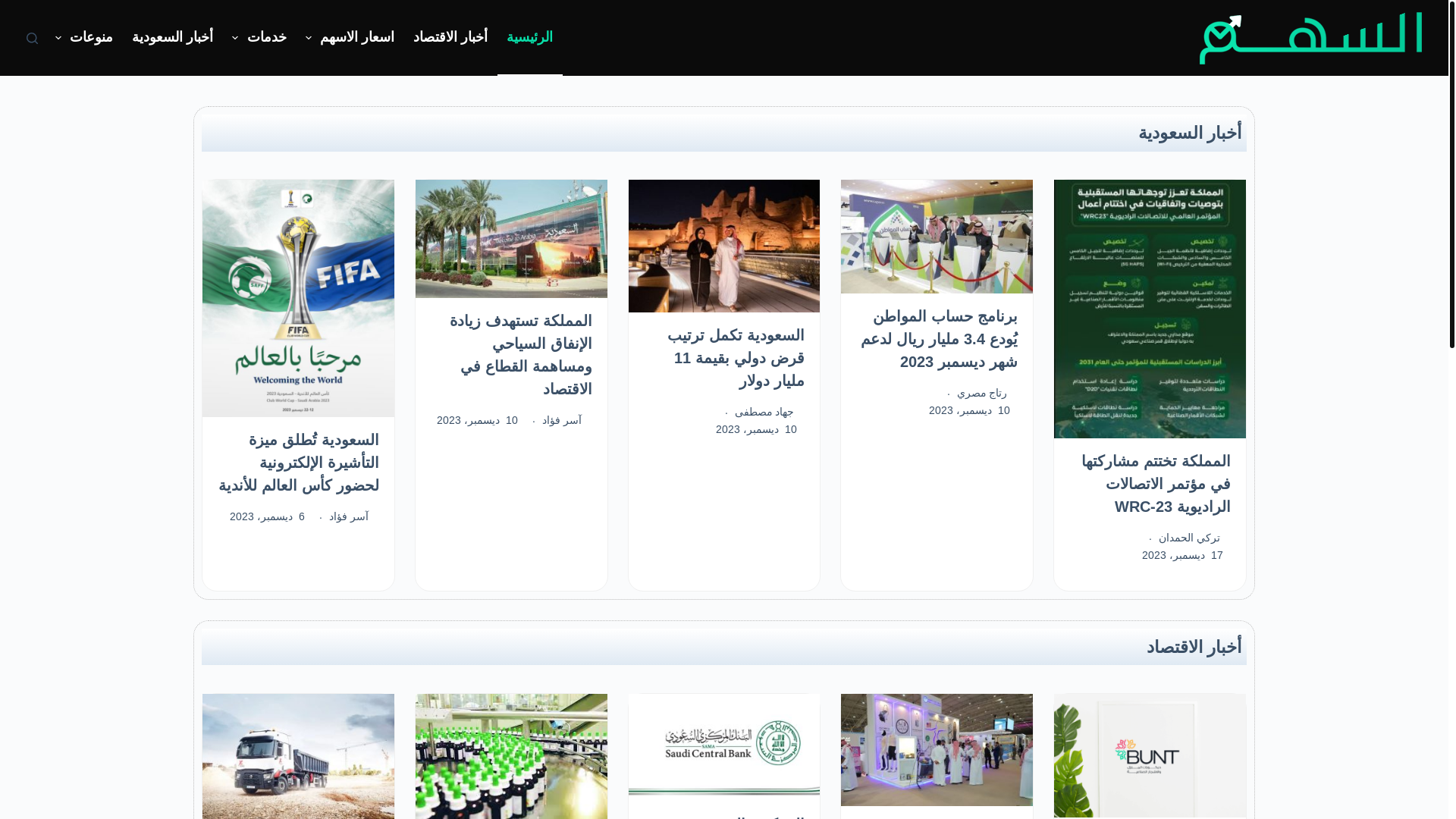Open أخبار السعودية section heading
This screenshot has width=1456, height=819.
coord(1190,133)
